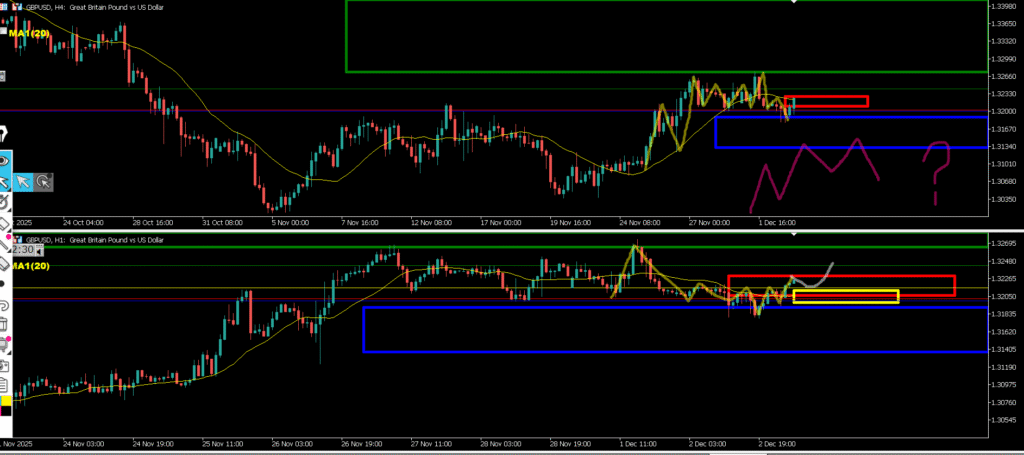Click price 1.30350 on H4 price axis
The image size is (1024, 455).
pos(1006,199)
